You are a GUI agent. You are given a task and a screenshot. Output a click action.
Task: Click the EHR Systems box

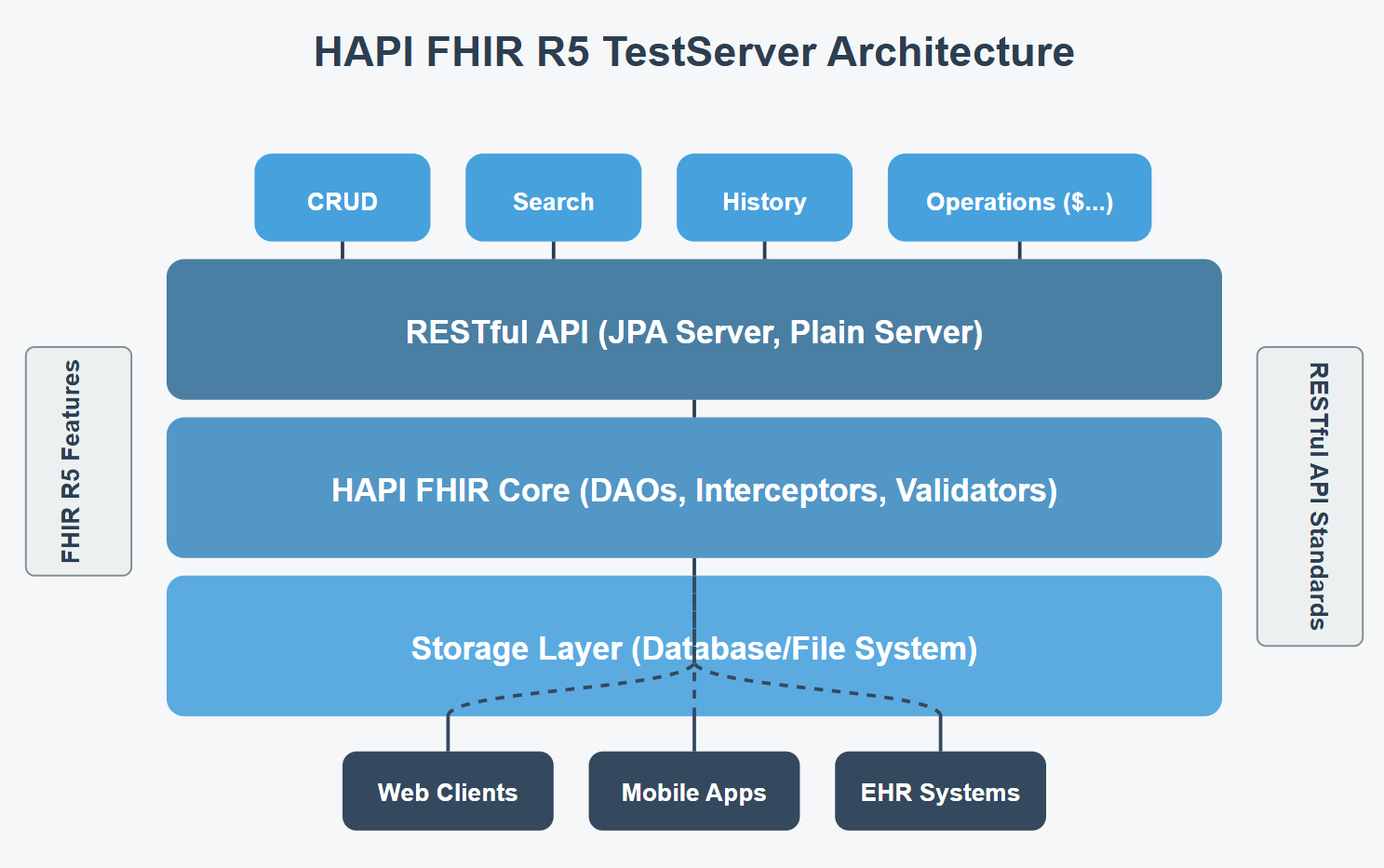point(940,791)
